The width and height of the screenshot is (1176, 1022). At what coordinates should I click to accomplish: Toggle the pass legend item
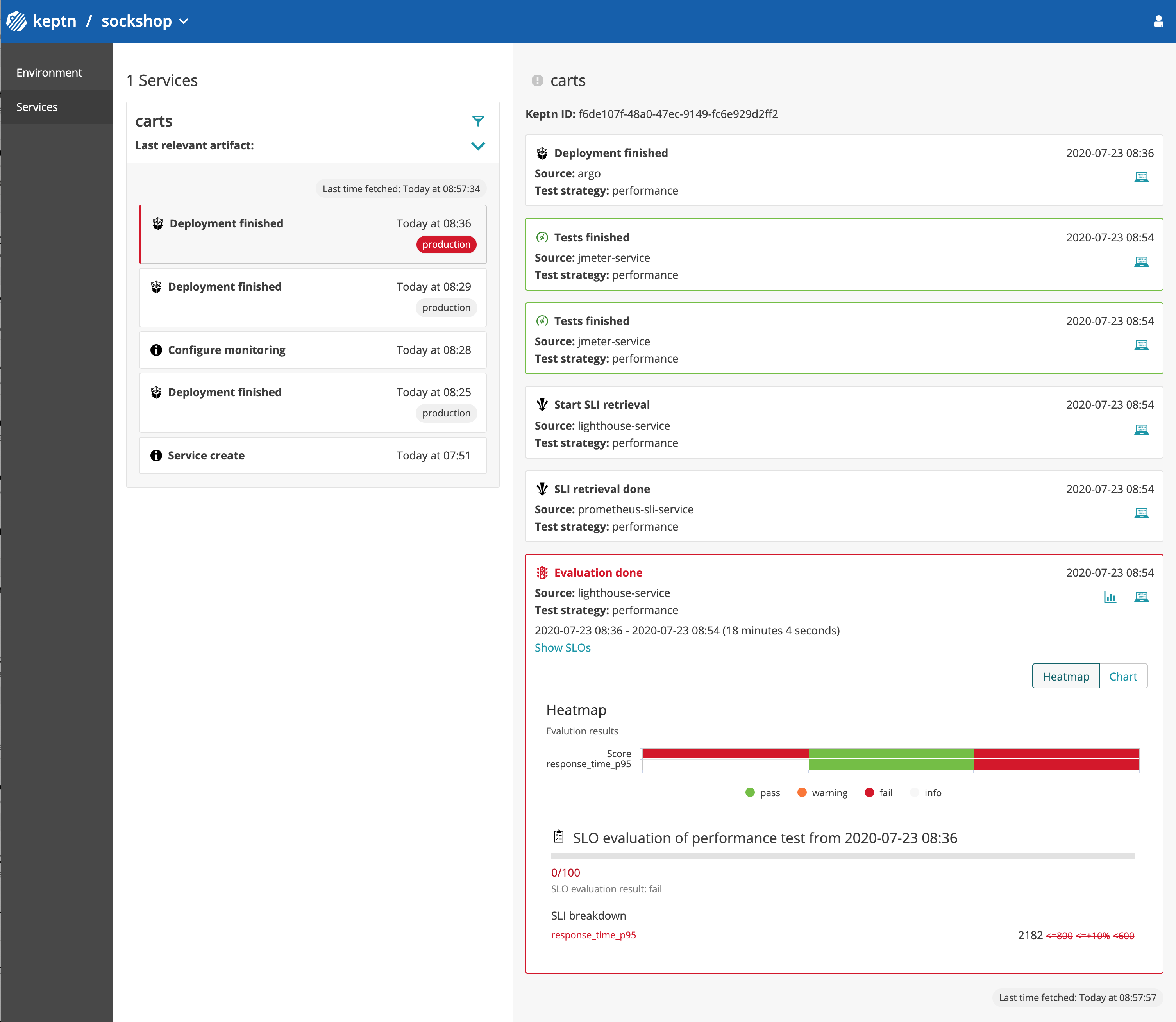point(763,793)
